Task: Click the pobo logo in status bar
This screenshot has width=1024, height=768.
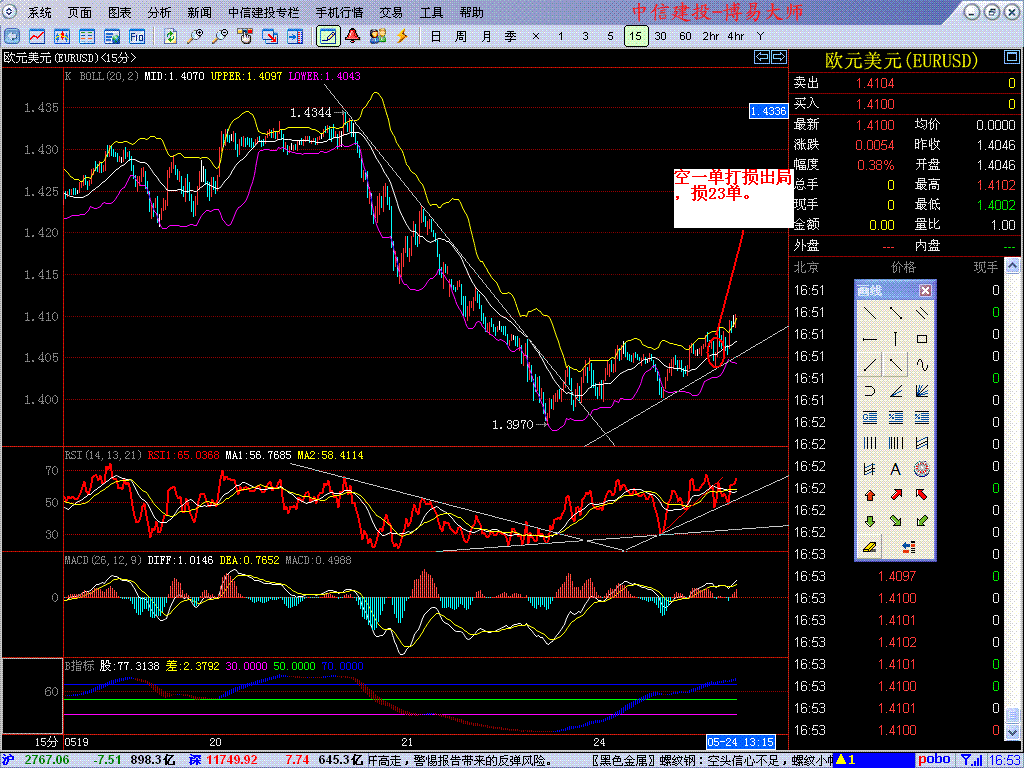Action: 935,760
